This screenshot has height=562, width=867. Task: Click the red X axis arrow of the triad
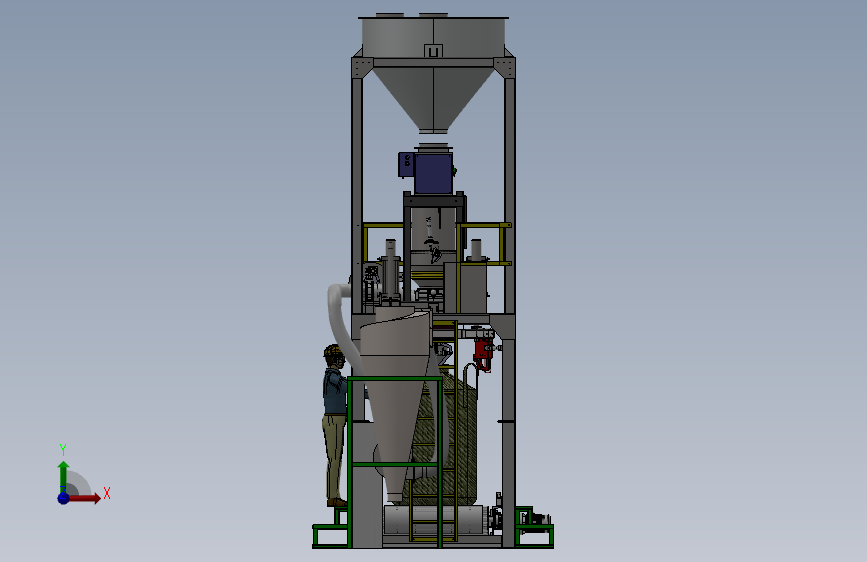click(x=84, y=498)
